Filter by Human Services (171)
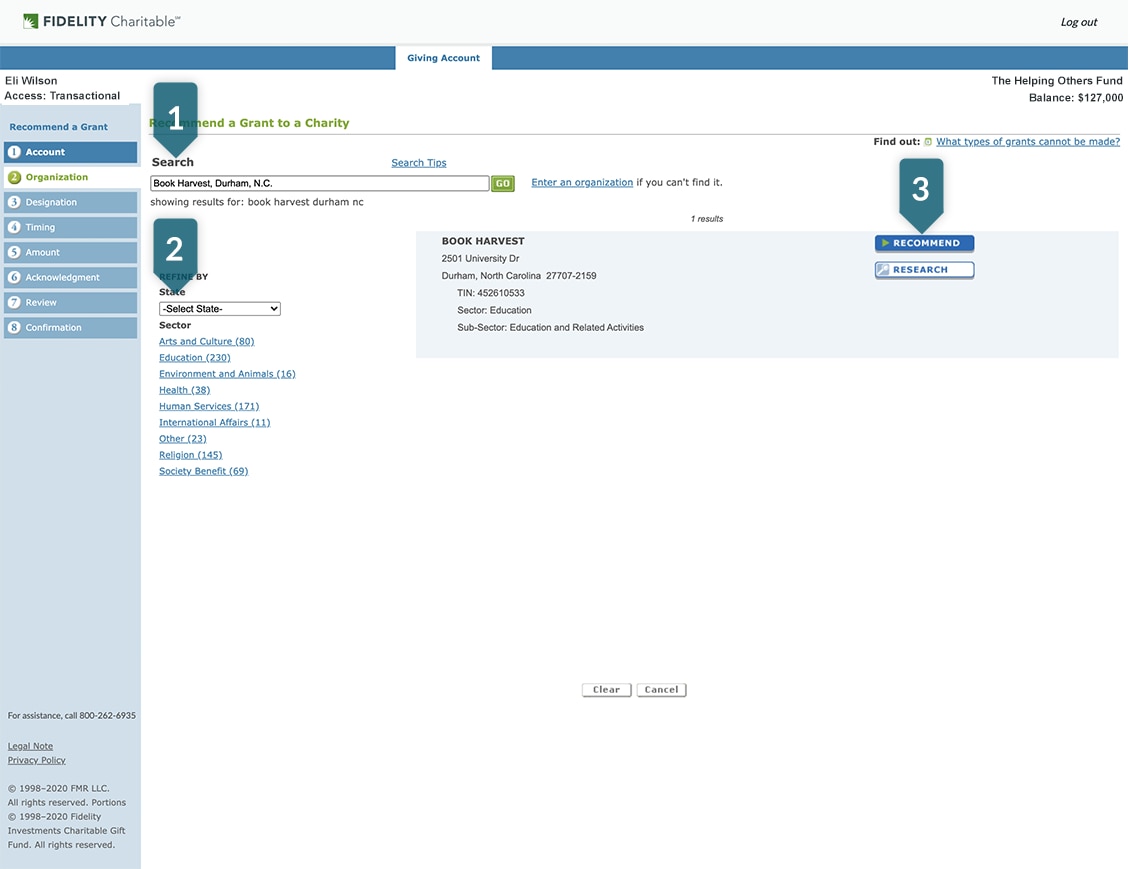The height and width of the screenshot is (869, 1130). click(x=209, y=406)
